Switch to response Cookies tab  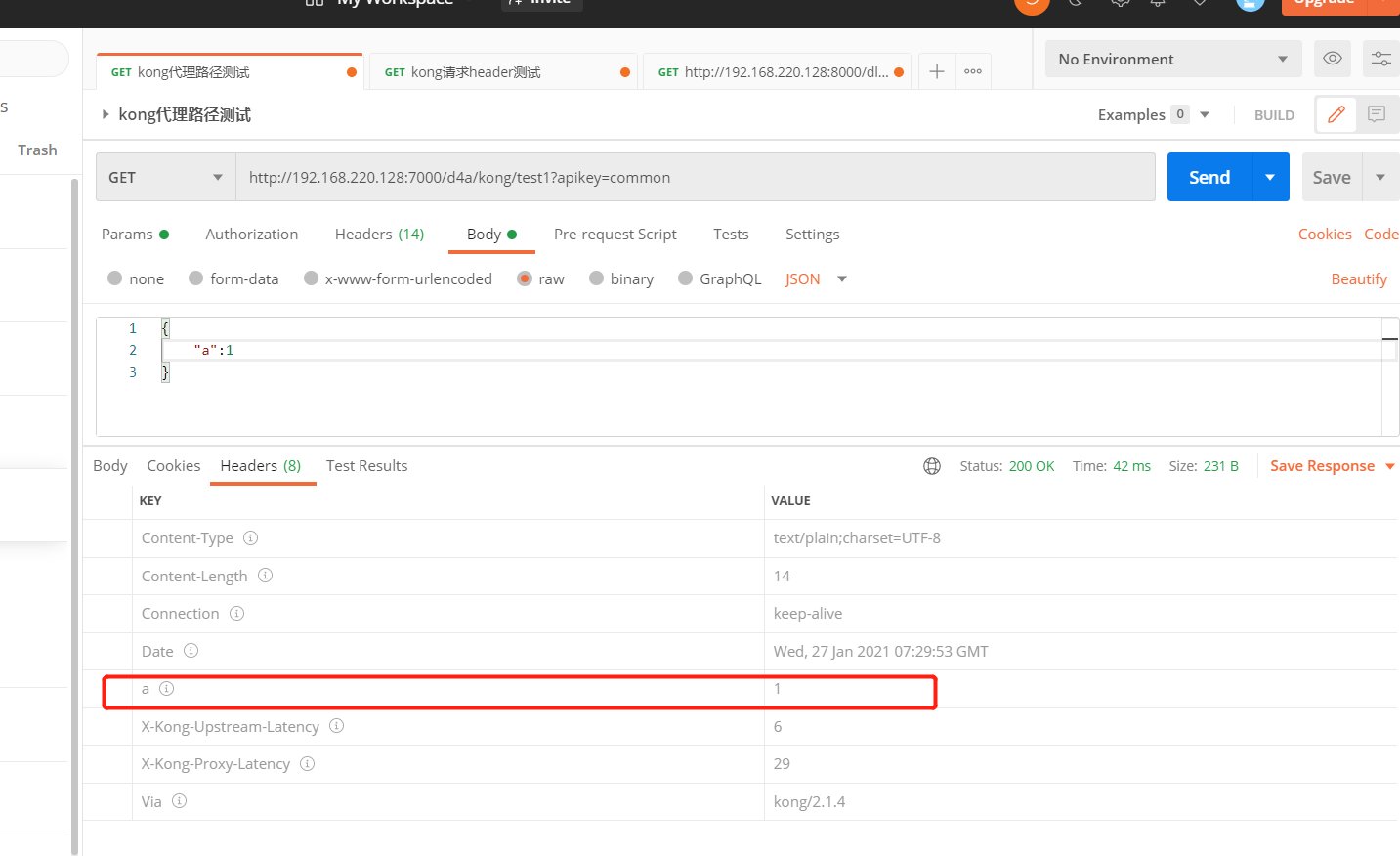pos(174,465)
